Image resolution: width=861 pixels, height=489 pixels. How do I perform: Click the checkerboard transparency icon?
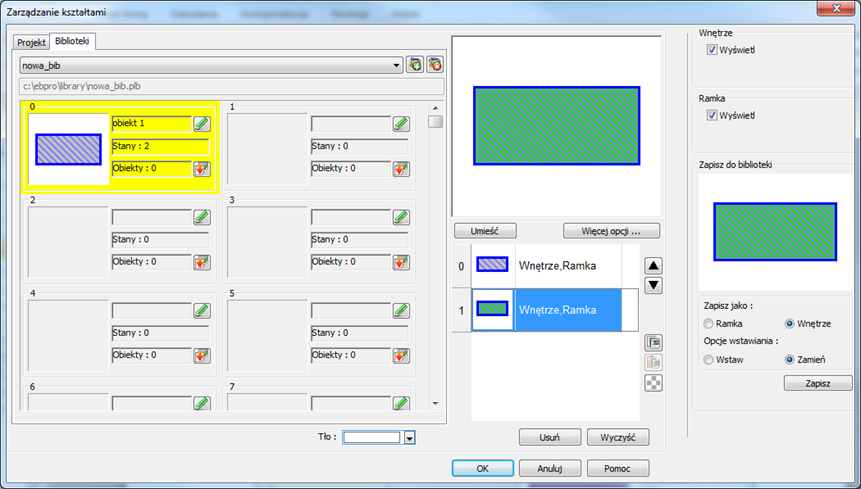(x=653, y=383)
